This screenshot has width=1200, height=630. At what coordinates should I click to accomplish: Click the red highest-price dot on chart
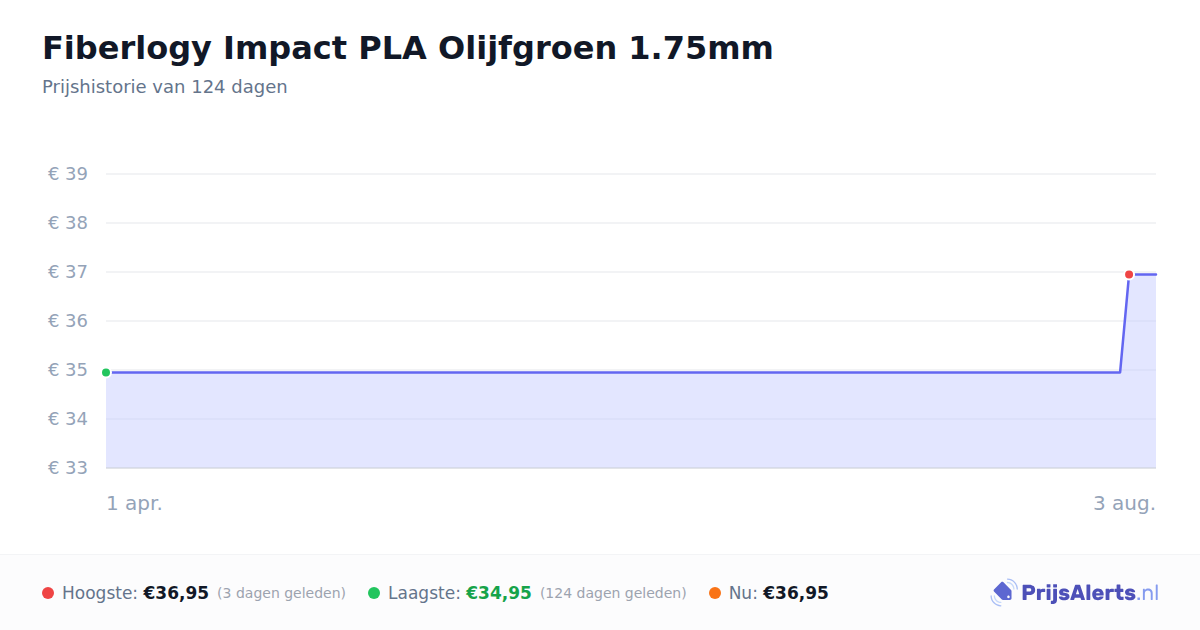click(1129, 274)
